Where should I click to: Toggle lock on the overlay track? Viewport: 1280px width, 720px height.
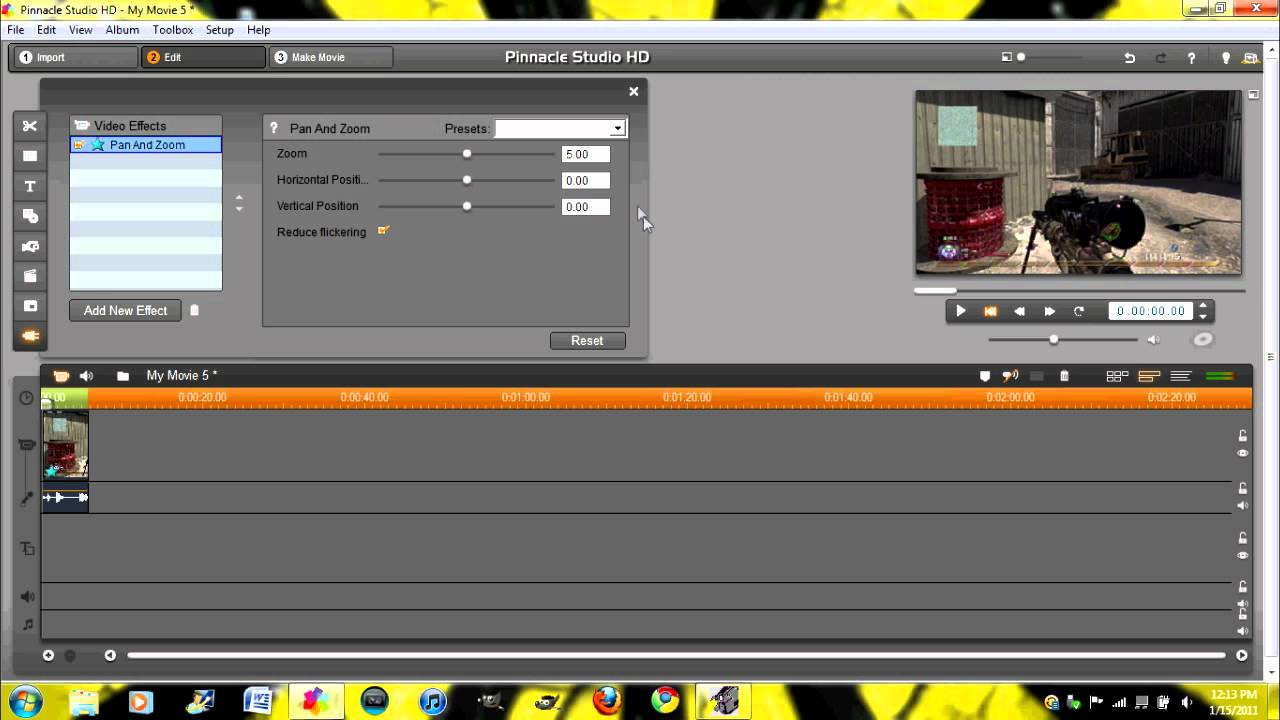click(x=1243, y=538)
